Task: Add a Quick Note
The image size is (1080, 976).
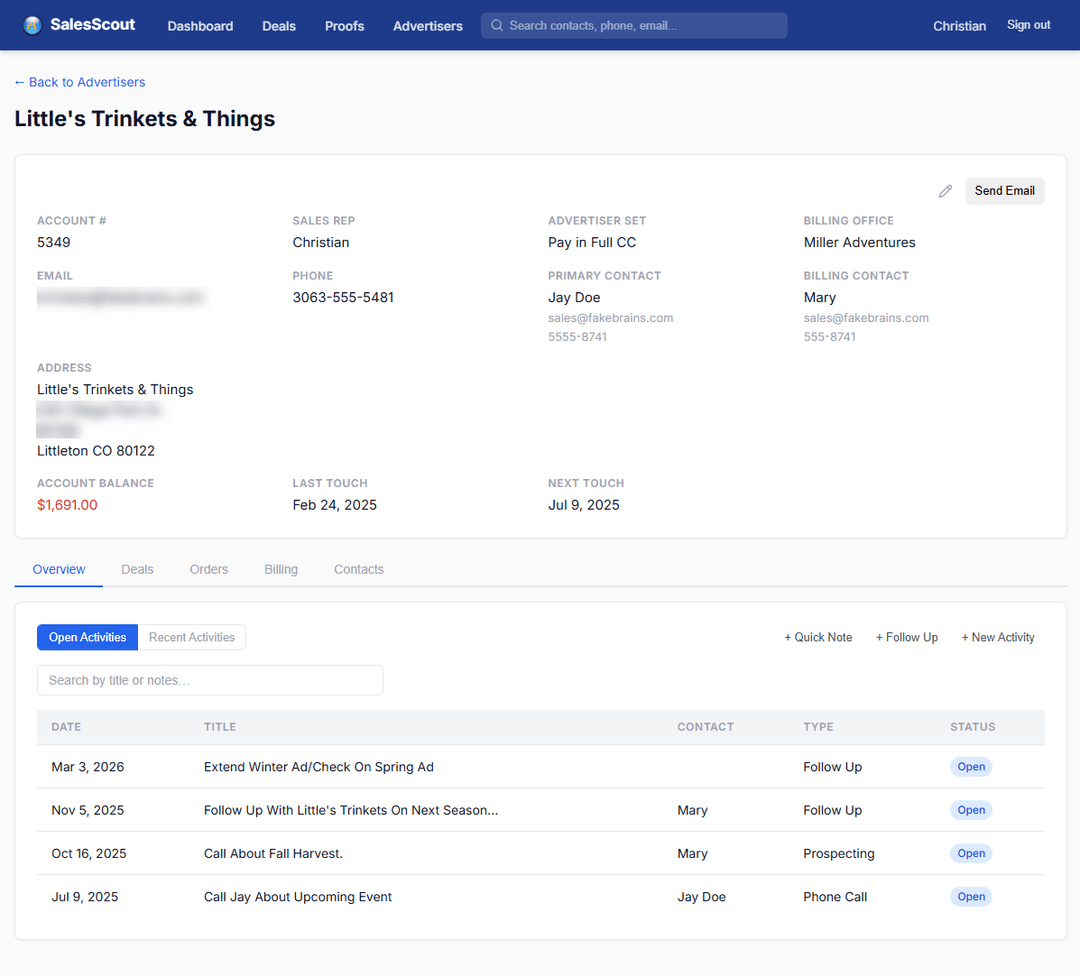Action: [x=818, y=637]
